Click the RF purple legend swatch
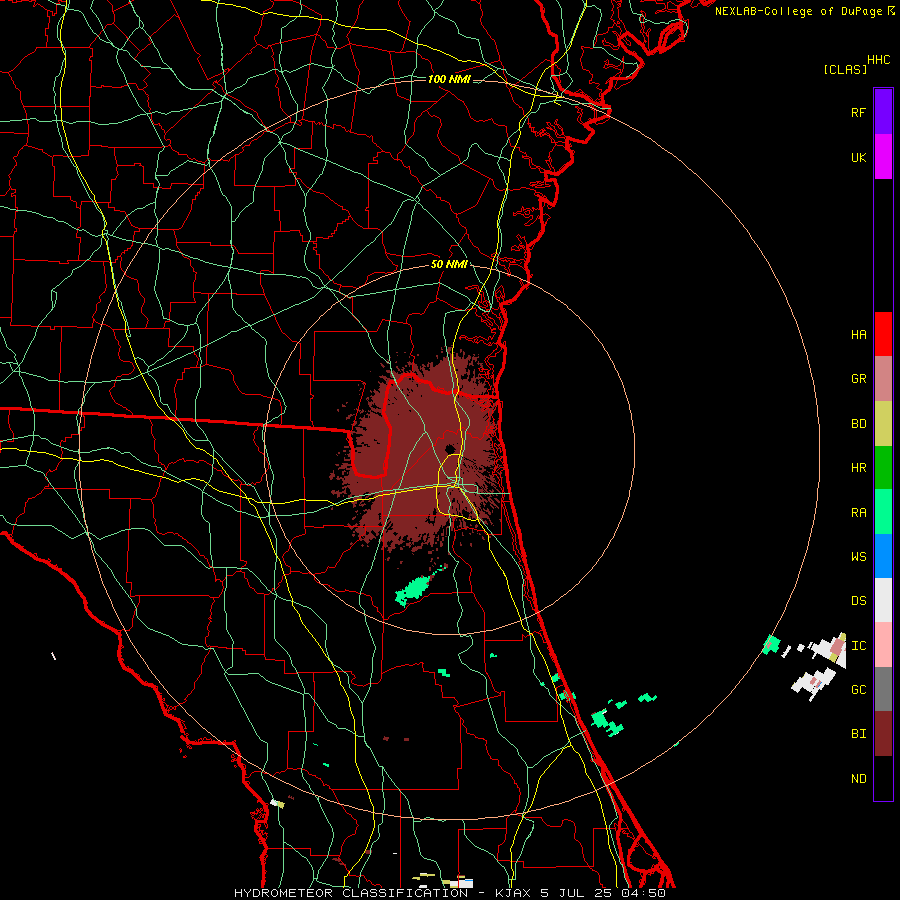The image size is (900, 900). point(883,112)
